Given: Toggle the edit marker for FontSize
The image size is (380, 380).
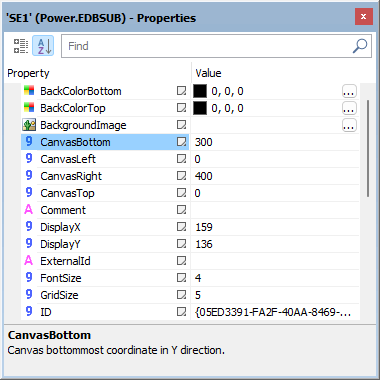Looking at the screenshot, I should pos(181,278).
